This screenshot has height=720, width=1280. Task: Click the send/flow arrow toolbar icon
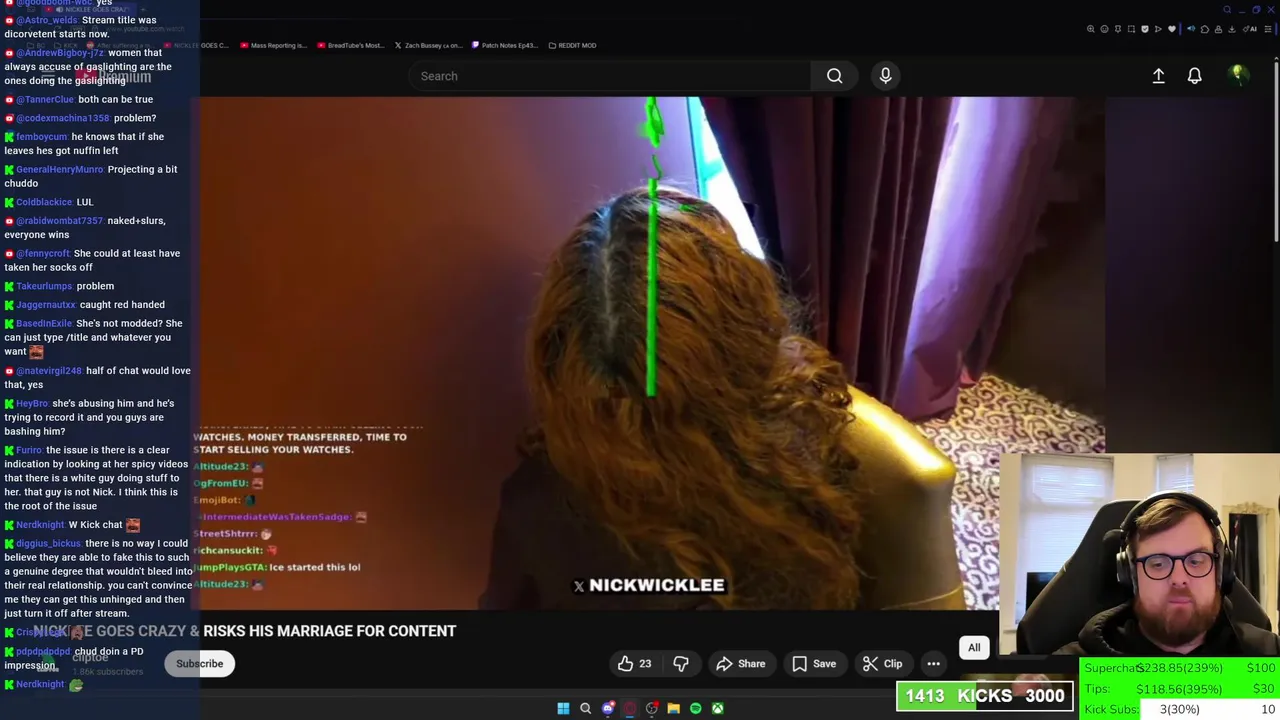coord(1158,29)
